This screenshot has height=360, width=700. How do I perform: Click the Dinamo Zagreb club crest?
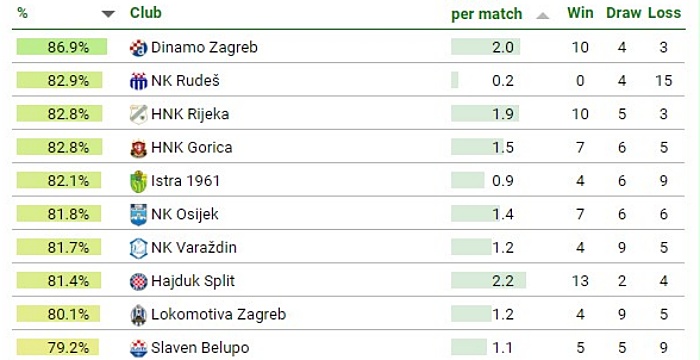click(x=138, y=48)
